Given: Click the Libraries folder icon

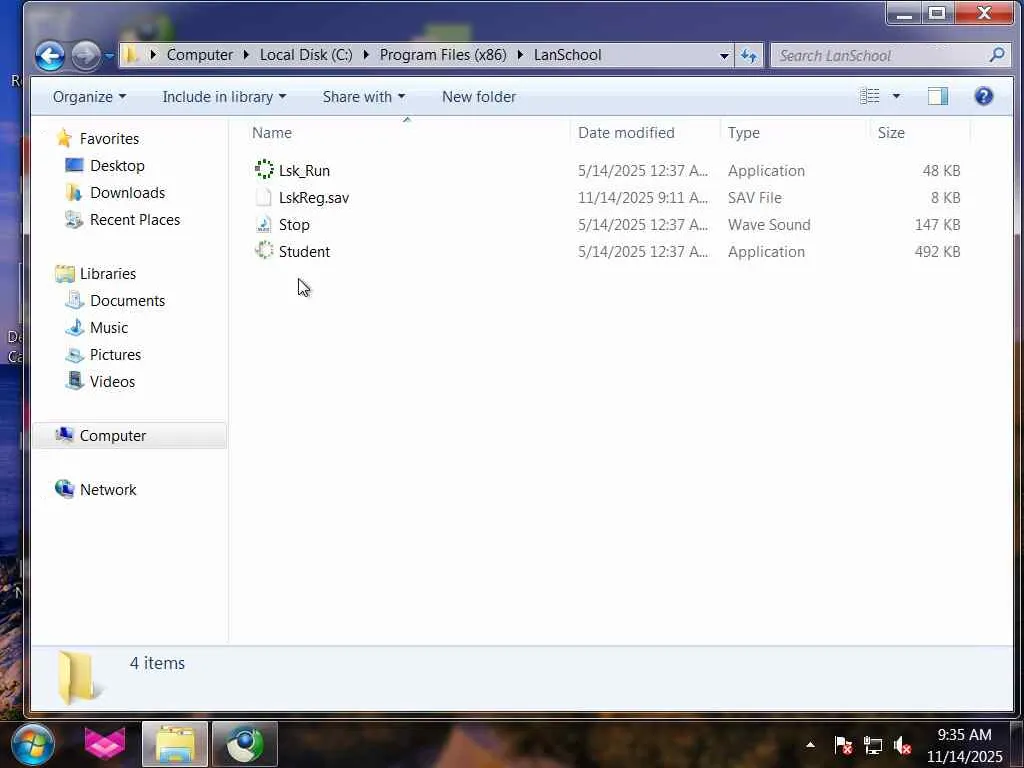Looking at the screenshot, I should click(65, 274).
